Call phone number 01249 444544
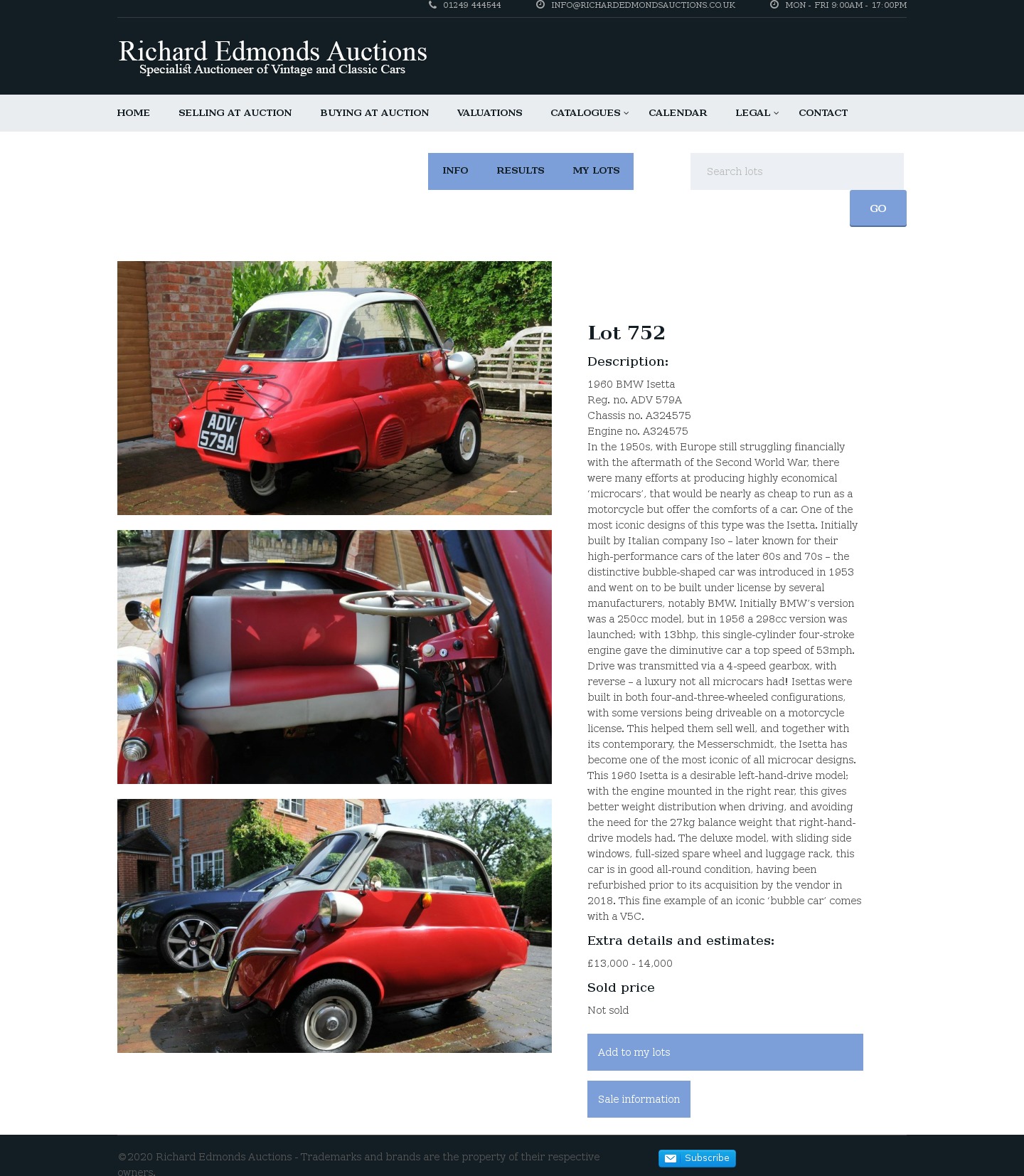The height and width of the screenshot is (1176, 1024). point(472,5)
